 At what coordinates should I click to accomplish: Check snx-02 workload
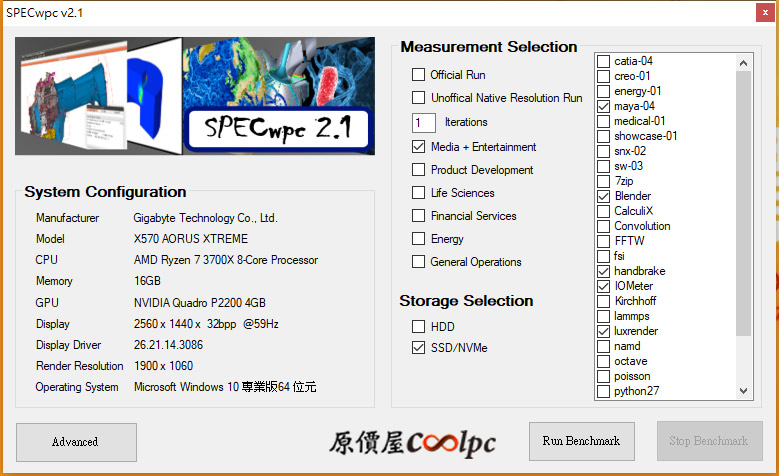[x=603, y=151]
